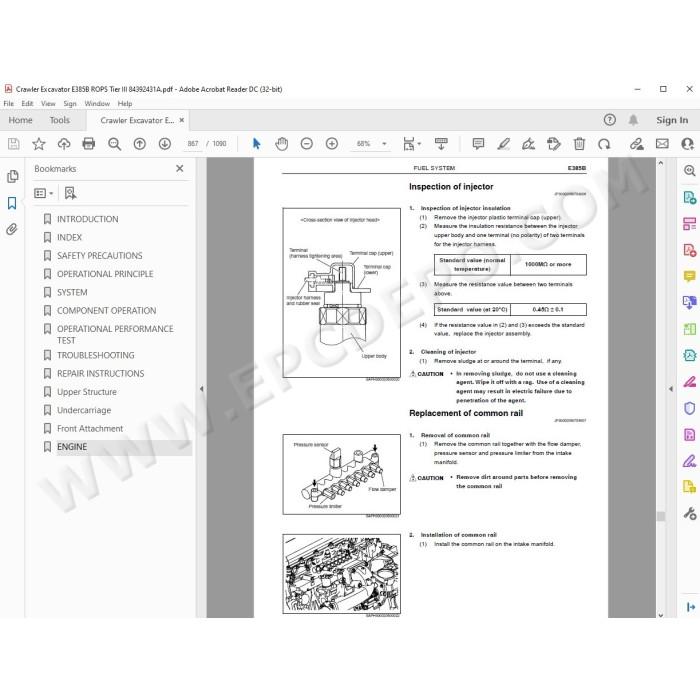Select the Highlight text pen tool
The height and width of the screenshot is (700, 700).
(504, 144)
